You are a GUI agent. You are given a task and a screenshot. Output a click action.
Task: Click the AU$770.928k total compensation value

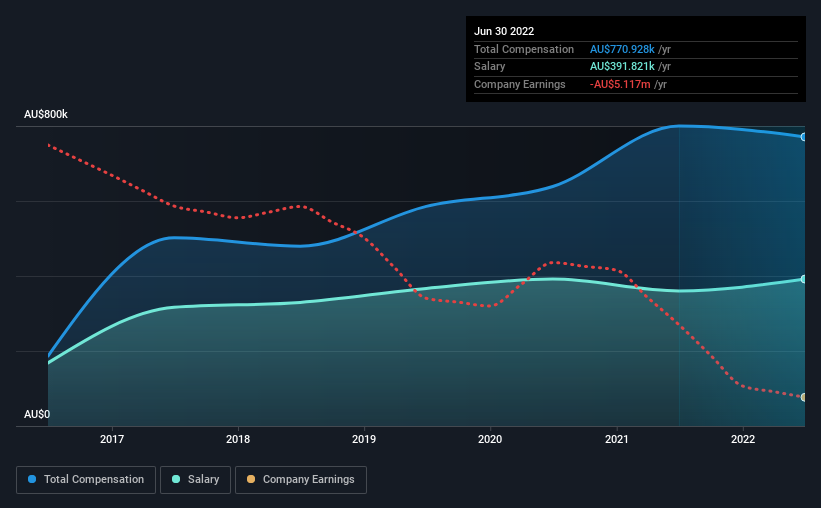[622, 49]
